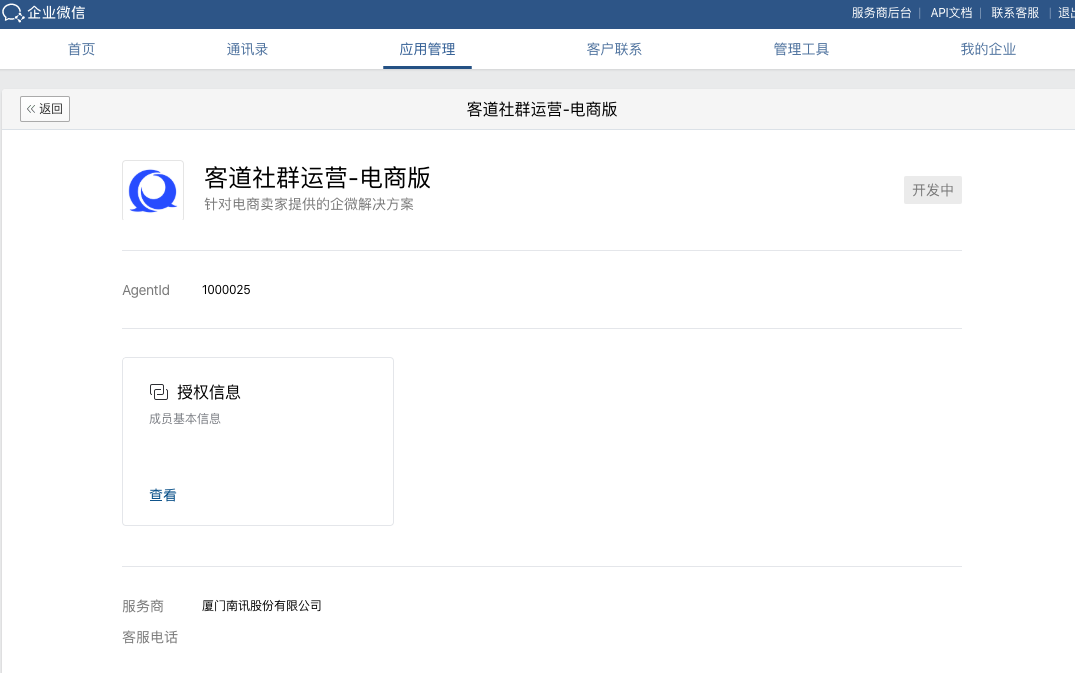Switch to the 通讯录 tab
Viewport: 1075px width, 673px height.
point(247,49)
